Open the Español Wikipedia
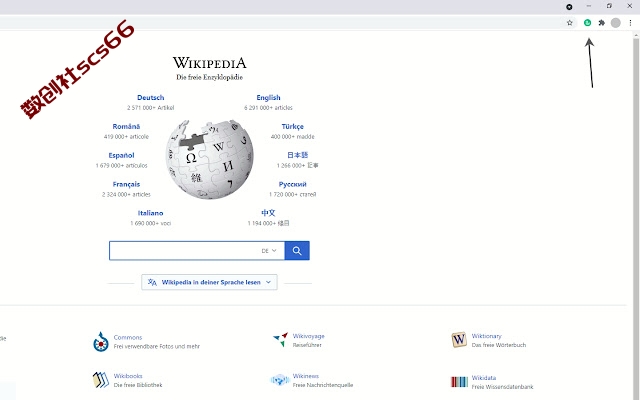This screenshot has width=640, height=400. tap(121, 156)
